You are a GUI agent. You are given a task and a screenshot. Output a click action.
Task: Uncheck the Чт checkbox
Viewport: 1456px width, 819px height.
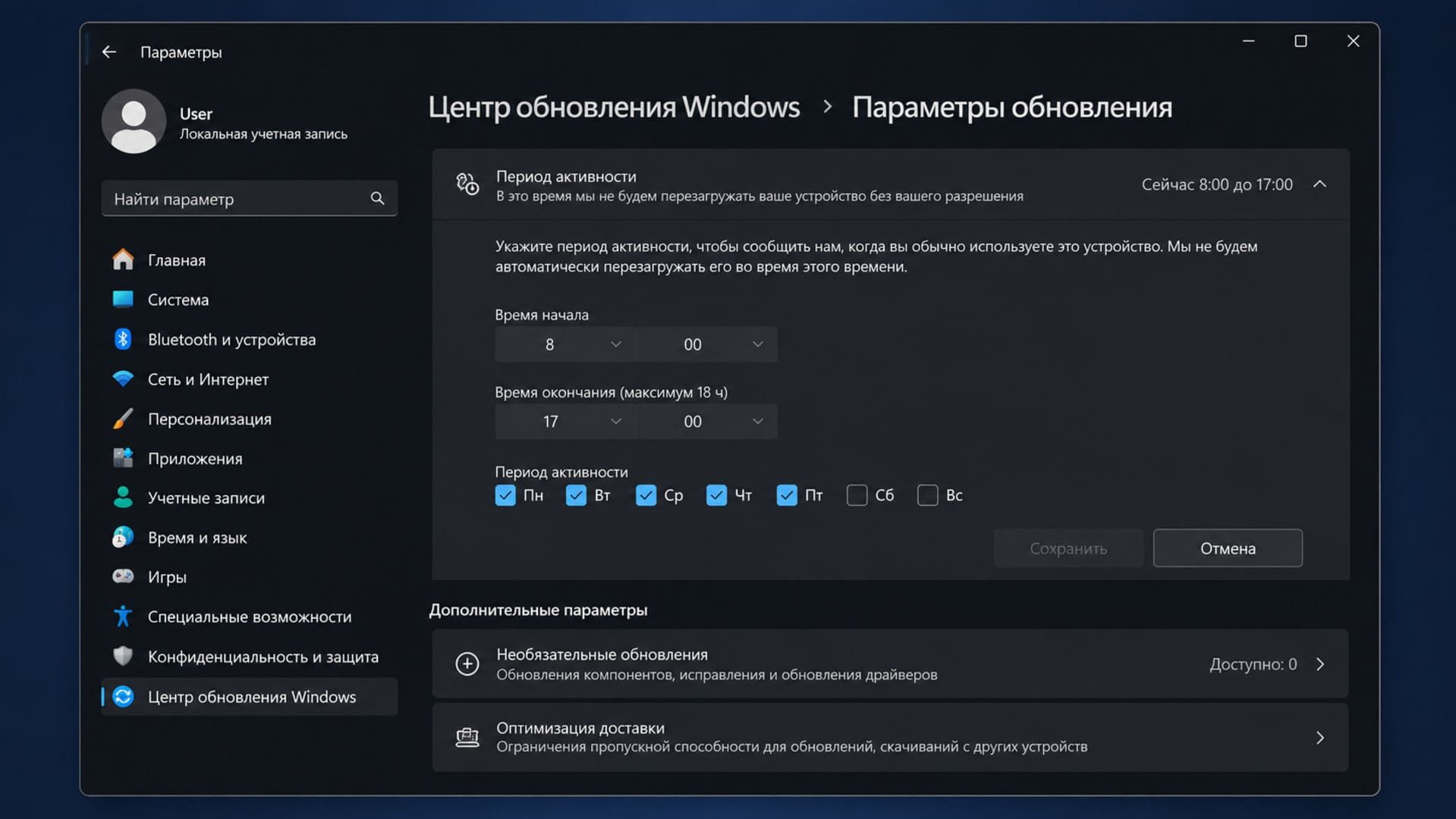click(716, 495)
